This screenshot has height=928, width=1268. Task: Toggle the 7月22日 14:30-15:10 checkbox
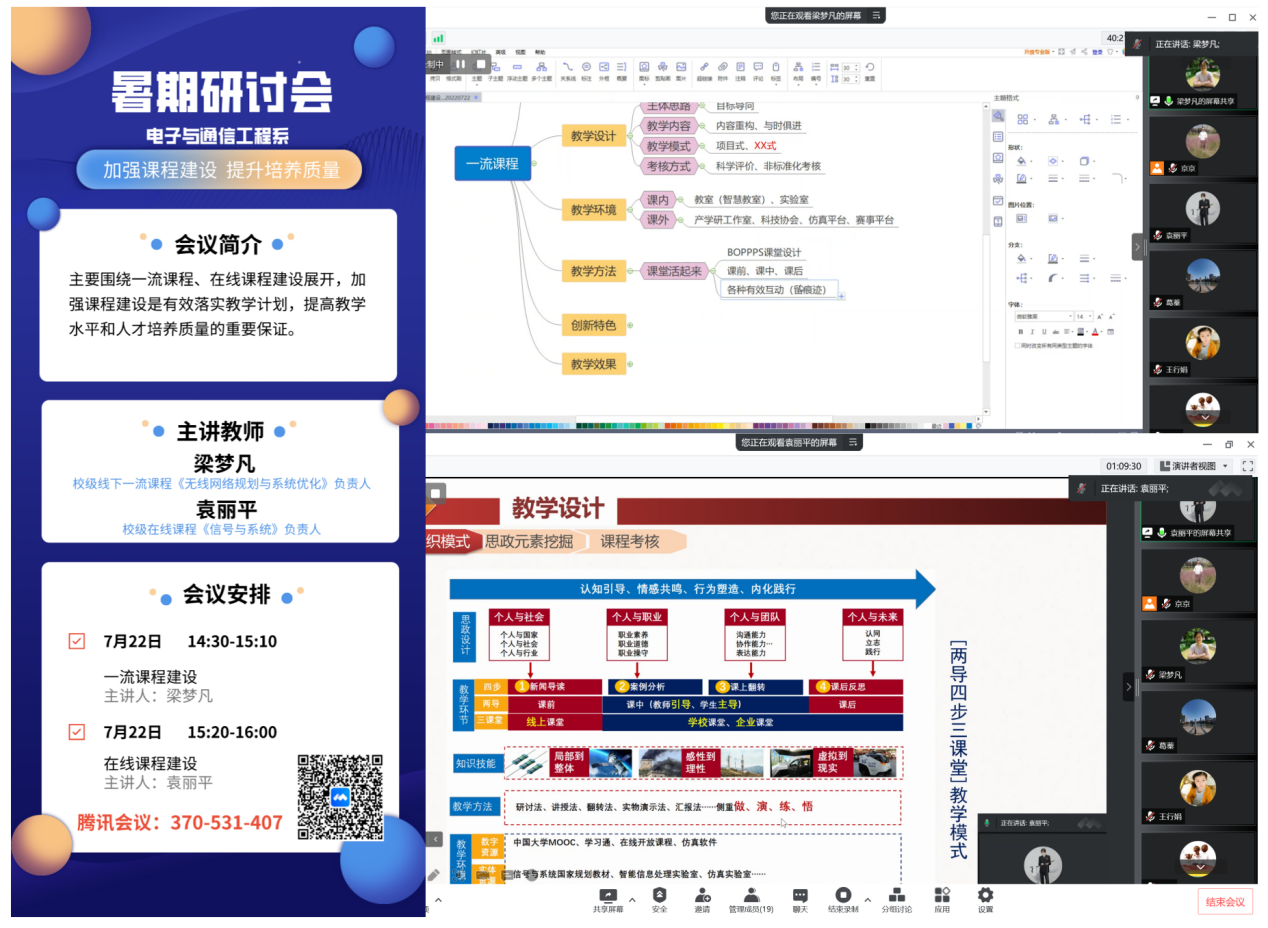pyautogui.click(x=77, y=641)
